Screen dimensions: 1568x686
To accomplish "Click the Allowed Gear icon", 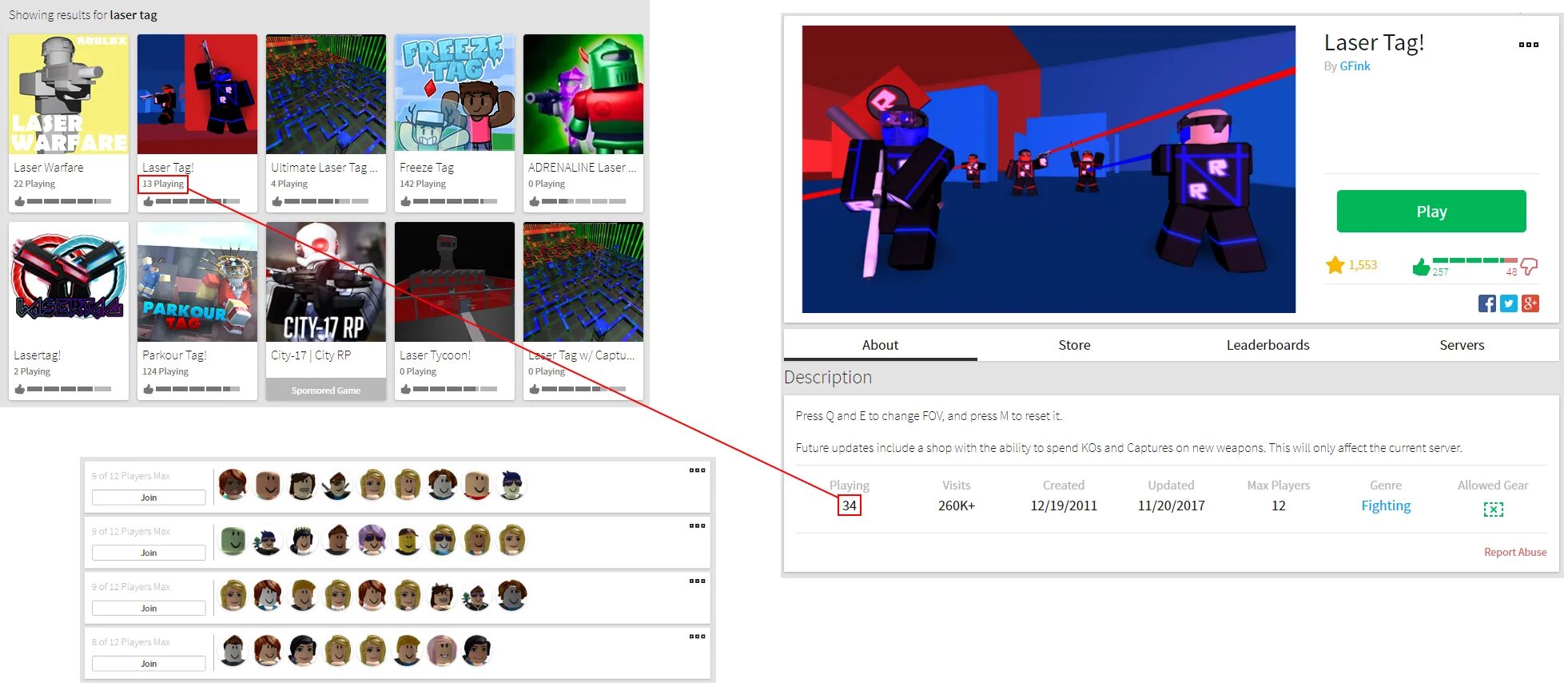I will [x=1493, y=509].
